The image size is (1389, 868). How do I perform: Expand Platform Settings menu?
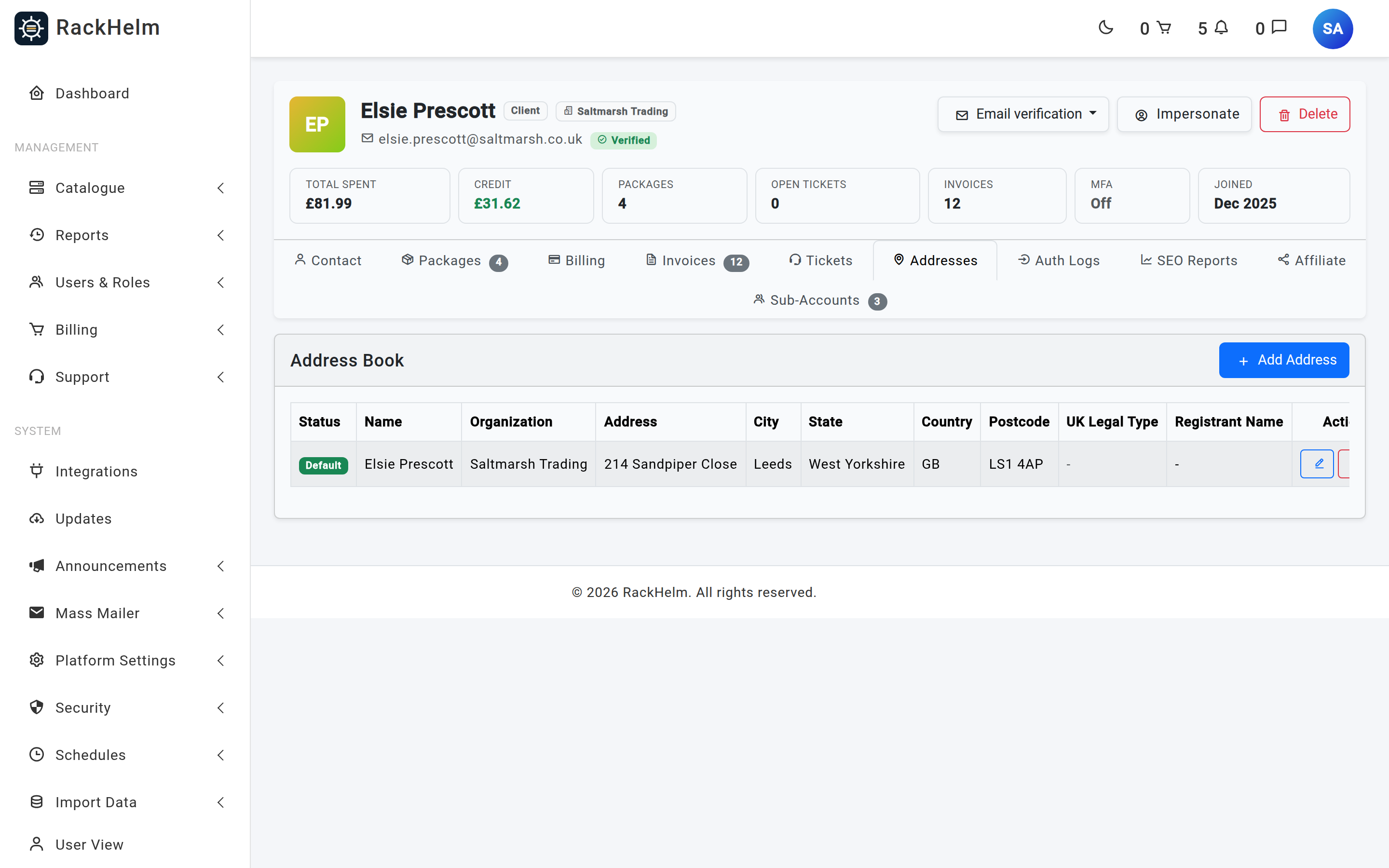pos(125,660)
